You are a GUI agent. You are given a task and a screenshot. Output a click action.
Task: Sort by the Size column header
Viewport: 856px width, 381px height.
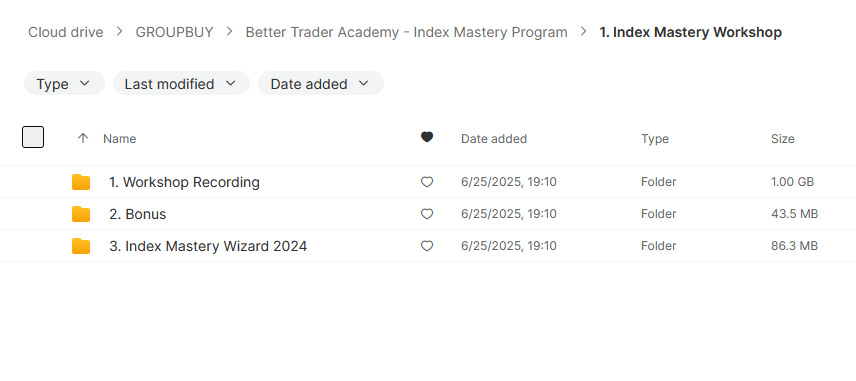782,139
